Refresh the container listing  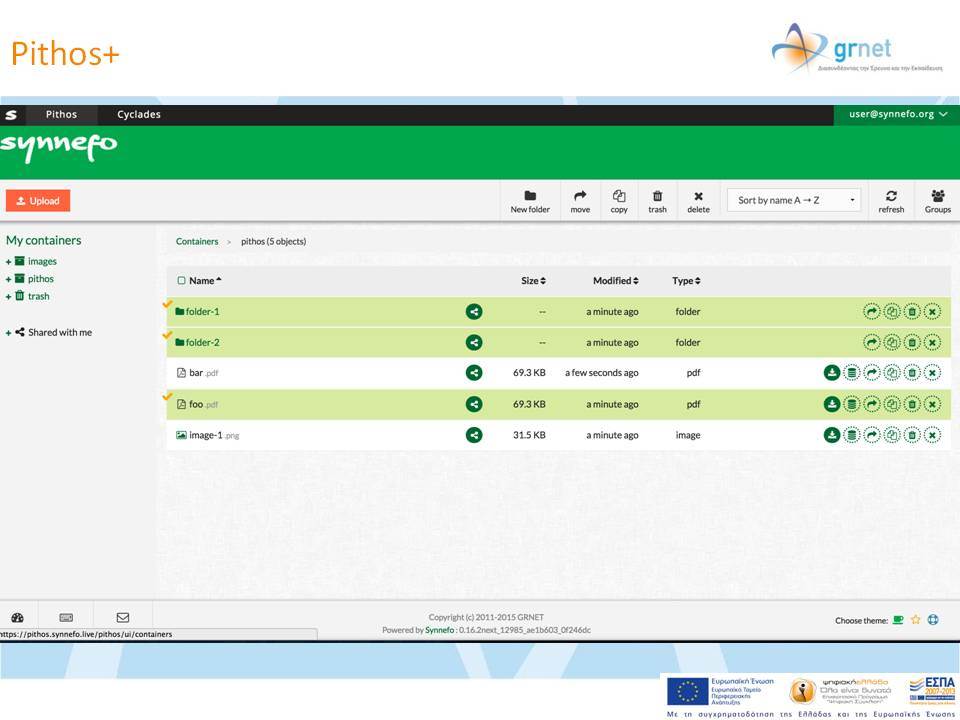891,201
